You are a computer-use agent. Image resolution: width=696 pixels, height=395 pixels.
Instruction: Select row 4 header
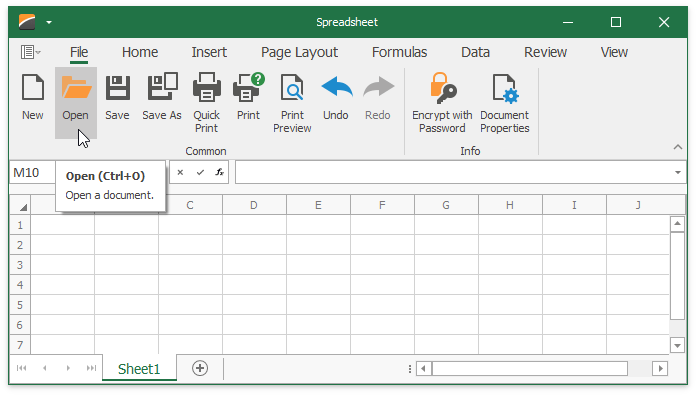(x=20, y=285)
